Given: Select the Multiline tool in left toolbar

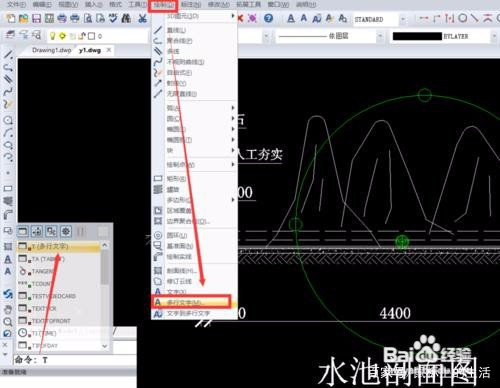Looking at the screenshot, I should click(x=8, y=79).
